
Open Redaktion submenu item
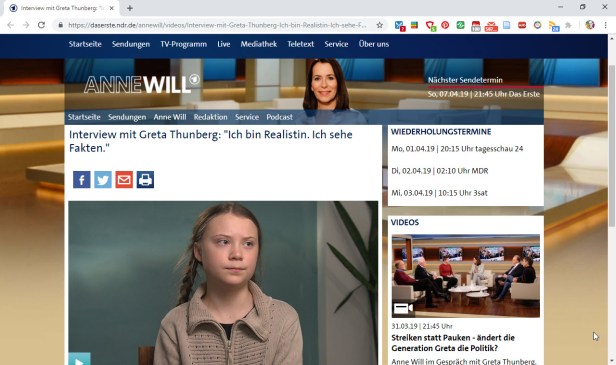[x=210, y=117]
